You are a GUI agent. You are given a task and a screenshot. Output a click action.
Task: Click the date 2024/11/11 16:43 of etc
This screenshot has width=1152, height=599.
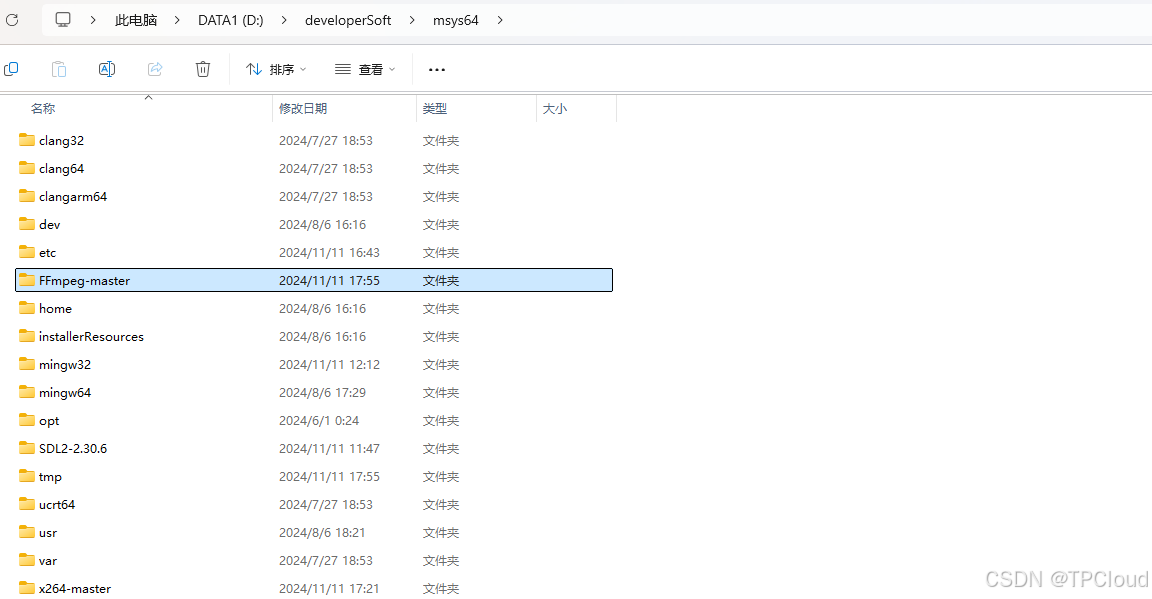coord(329,252)
